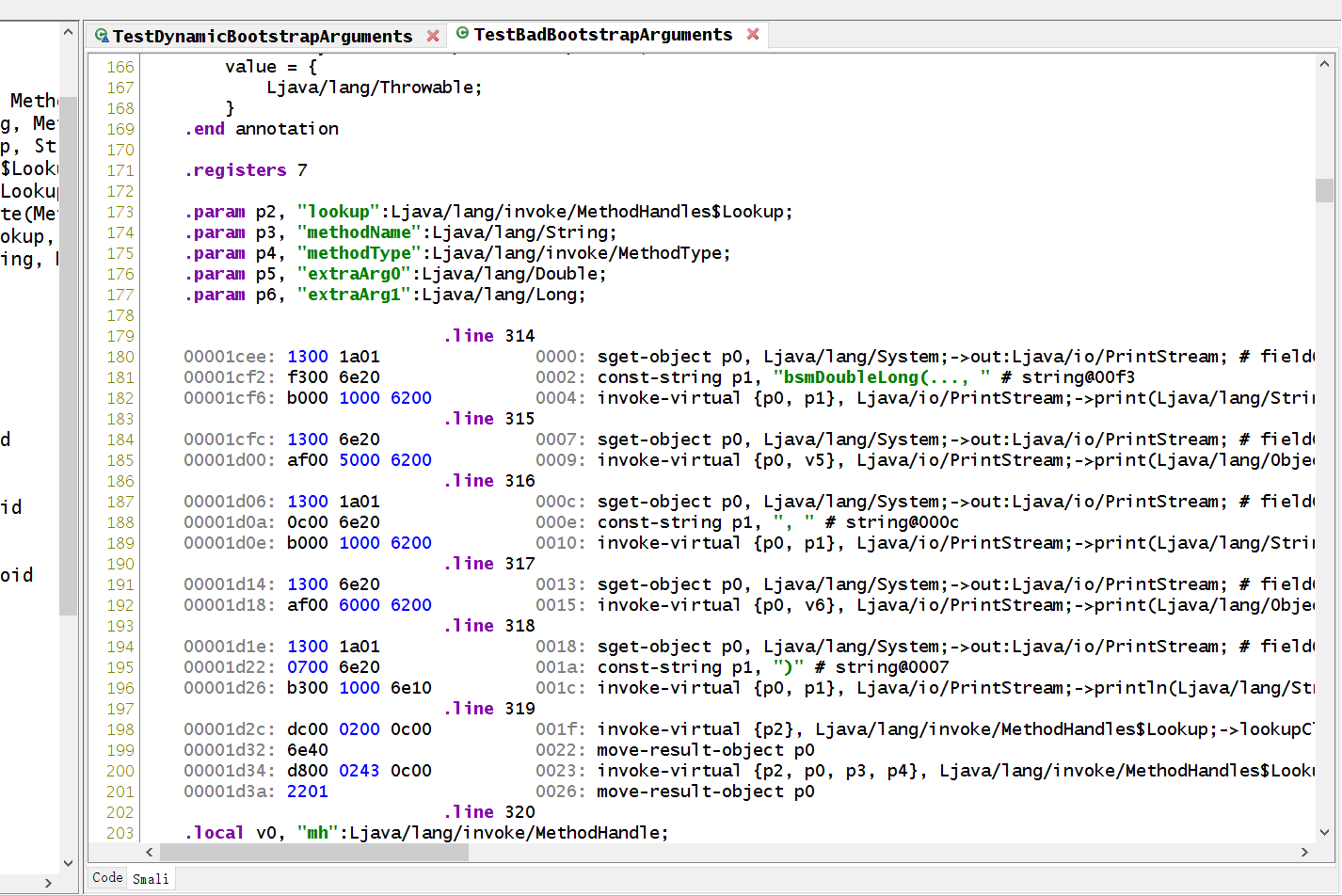
Task: Click line number 203 in the gutter
Action: (120, 833)
